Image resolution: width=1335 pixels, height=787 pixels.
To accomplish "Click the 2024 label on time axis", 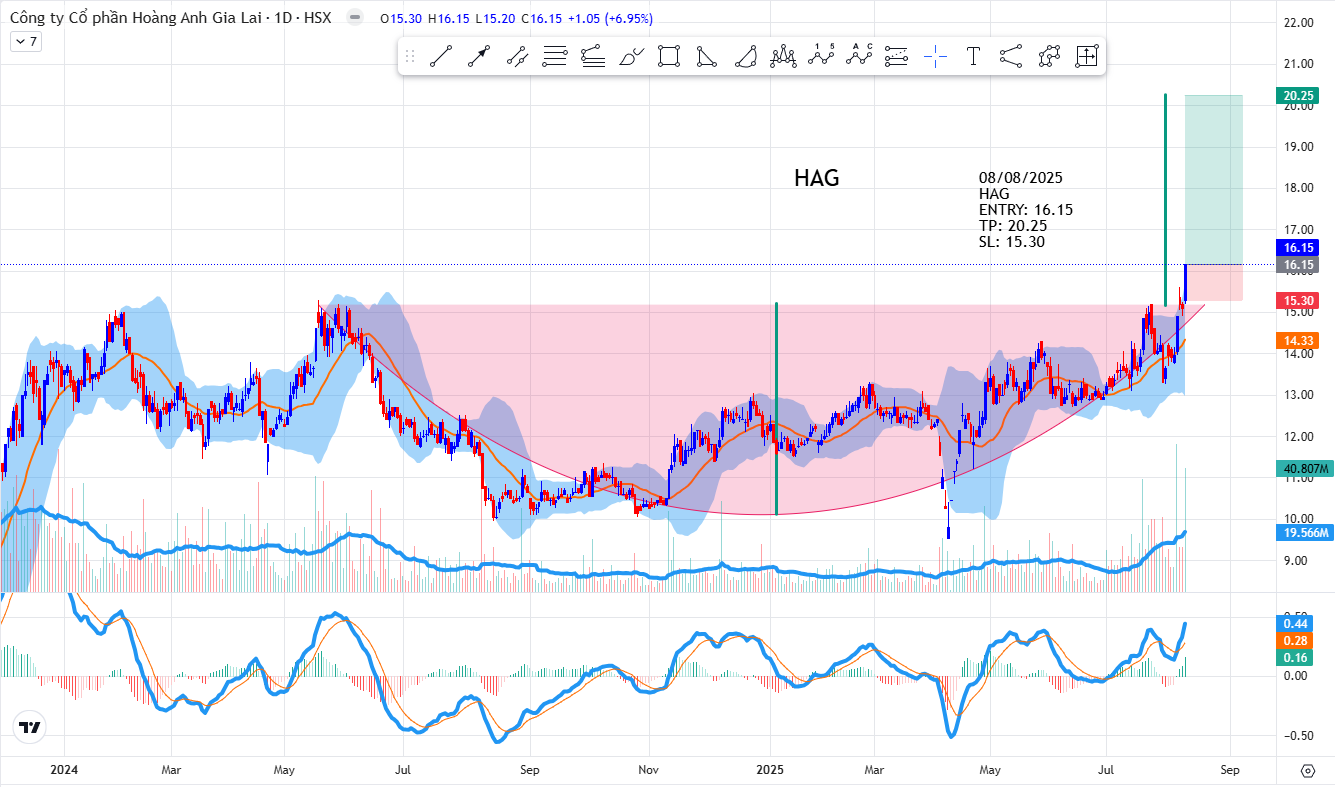I will tap(64, 770).
